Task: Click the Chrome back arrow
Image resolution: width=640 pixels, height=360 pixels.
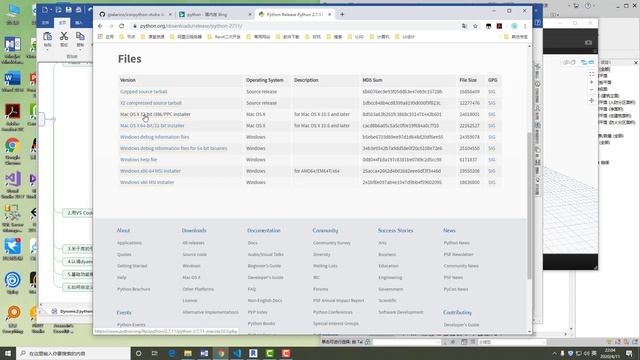Action: 100,26
